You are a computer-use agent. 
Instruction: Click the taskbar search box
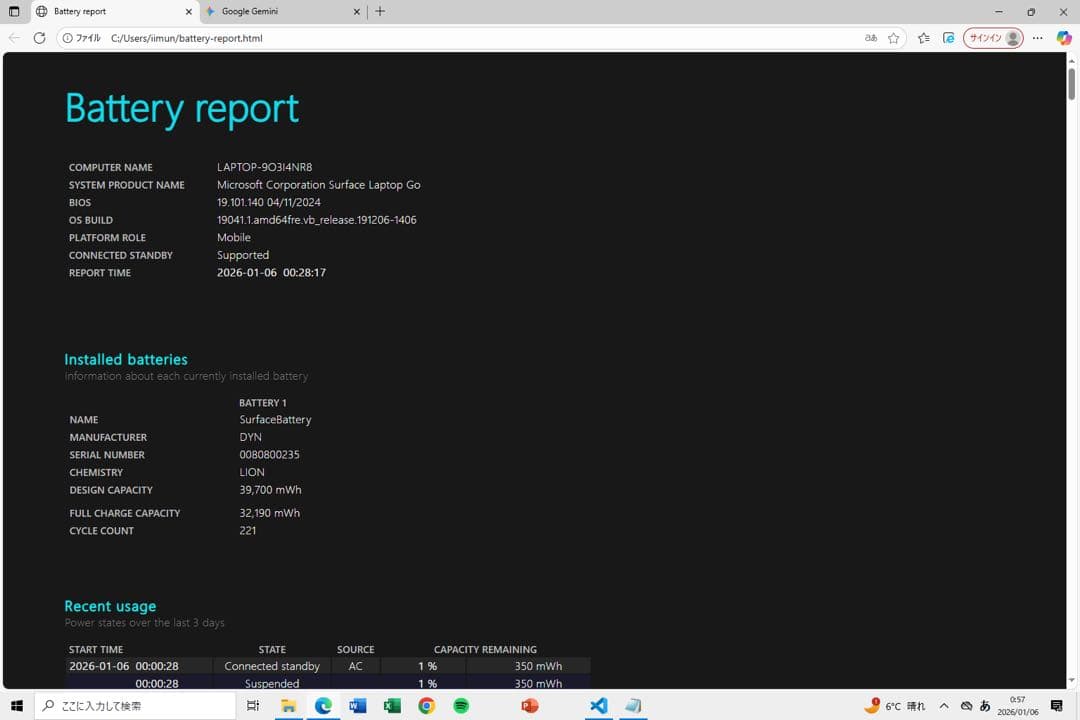tap(135, 706)
